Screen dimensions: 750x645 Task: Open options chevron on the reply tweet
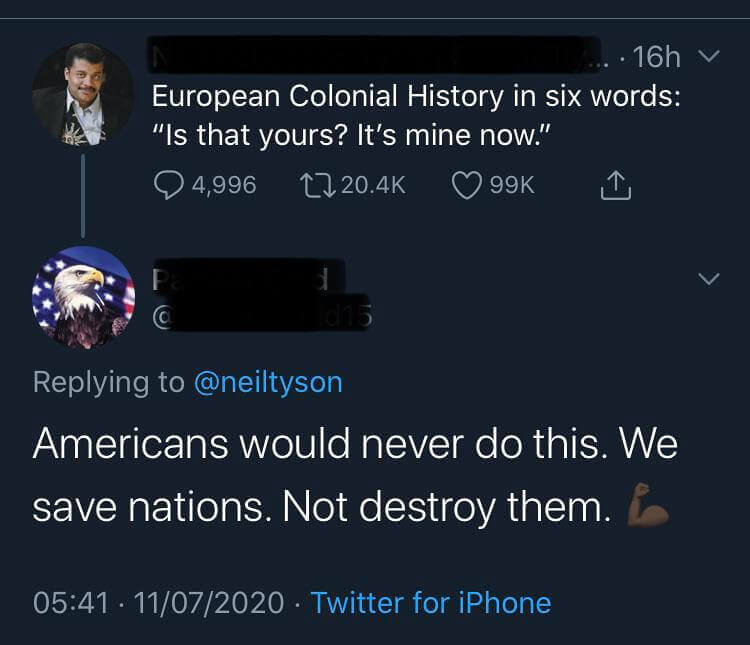708,278
